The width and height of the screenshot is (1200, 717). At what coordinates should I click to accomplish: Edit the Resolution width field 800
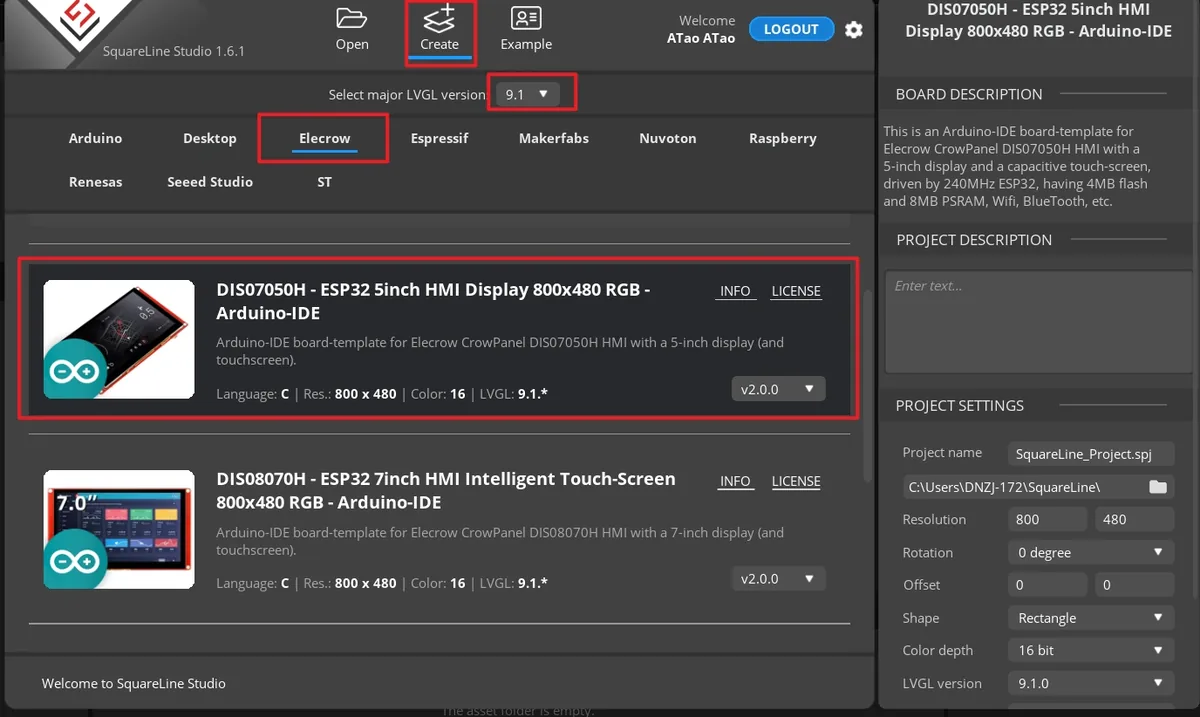(1047, 520)
